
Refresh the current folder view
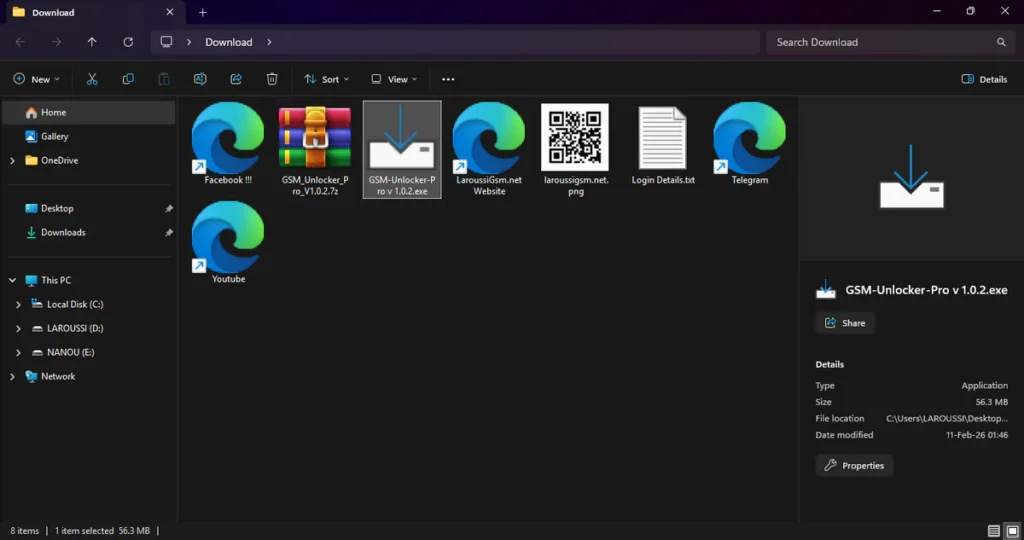point(128,42)
